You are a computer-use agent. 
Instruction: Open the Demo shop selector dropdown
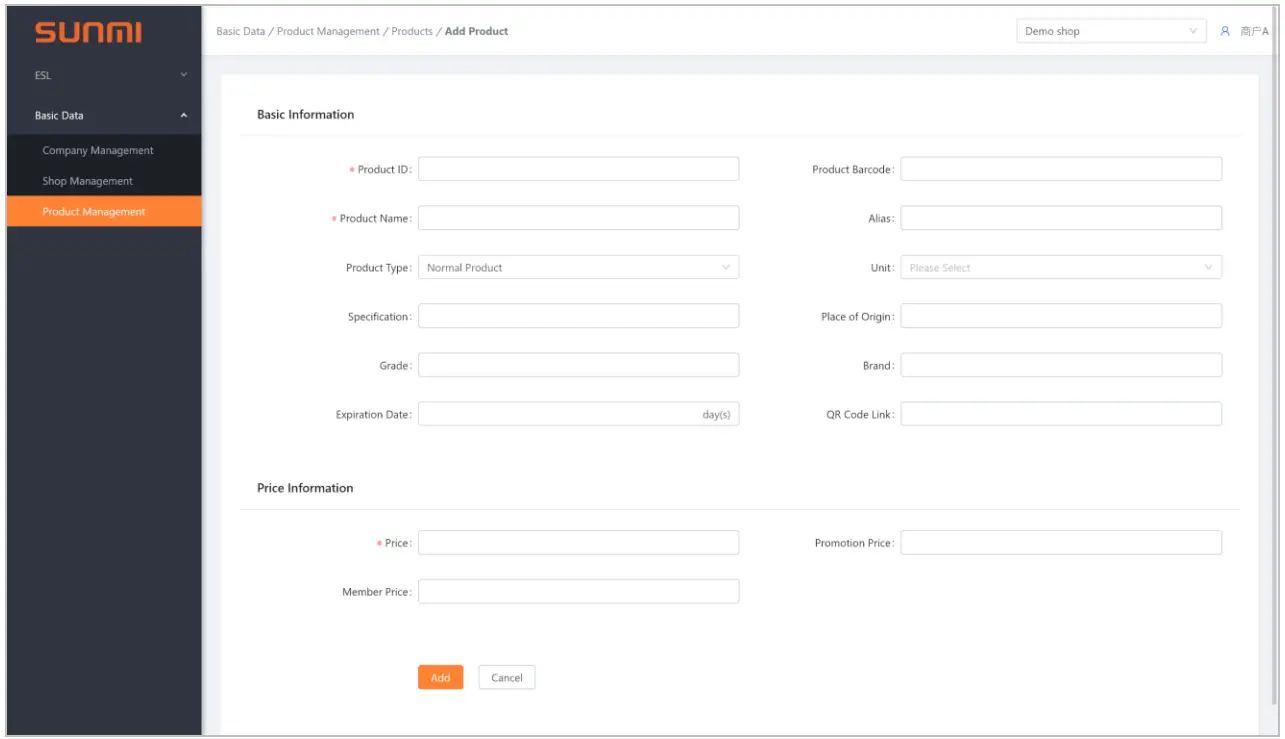[x=1110, y=31]
